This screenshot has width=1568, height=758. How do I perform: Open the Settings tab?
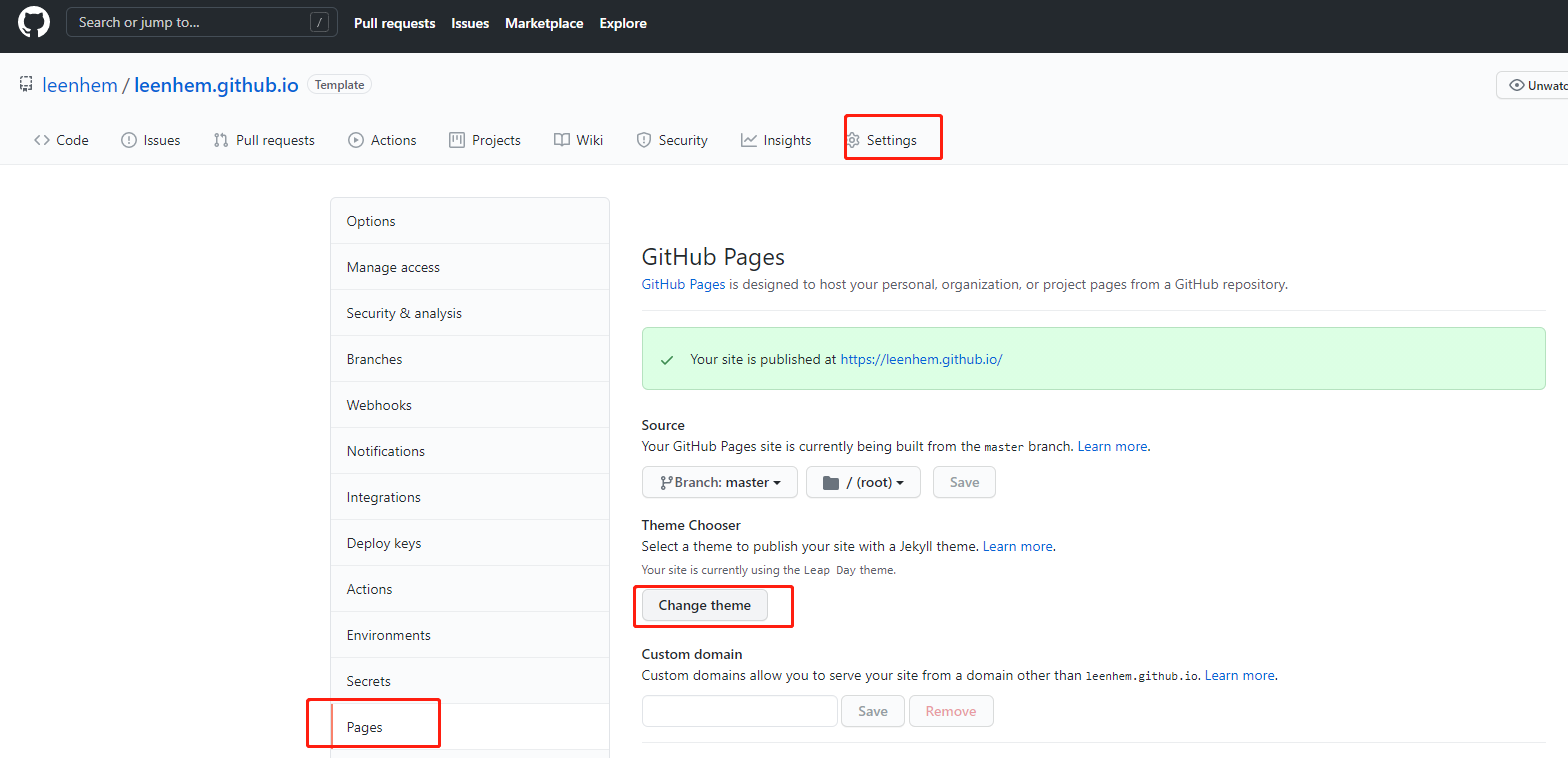click(x=881, y=140)
